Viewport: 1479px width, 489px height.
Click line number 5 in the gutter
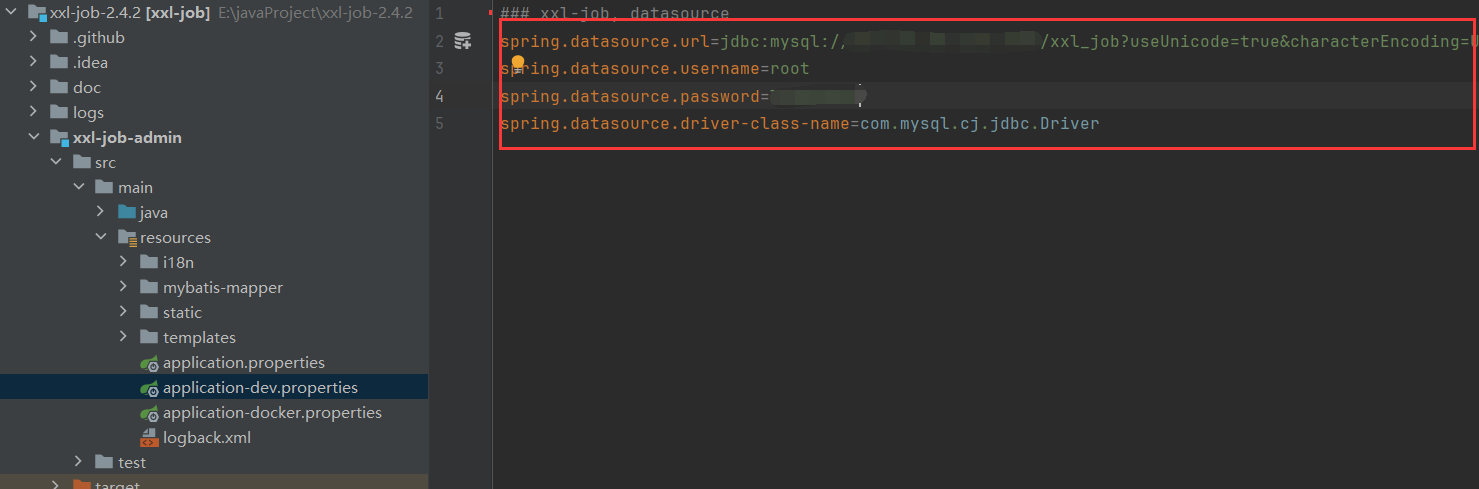point(440,123)
